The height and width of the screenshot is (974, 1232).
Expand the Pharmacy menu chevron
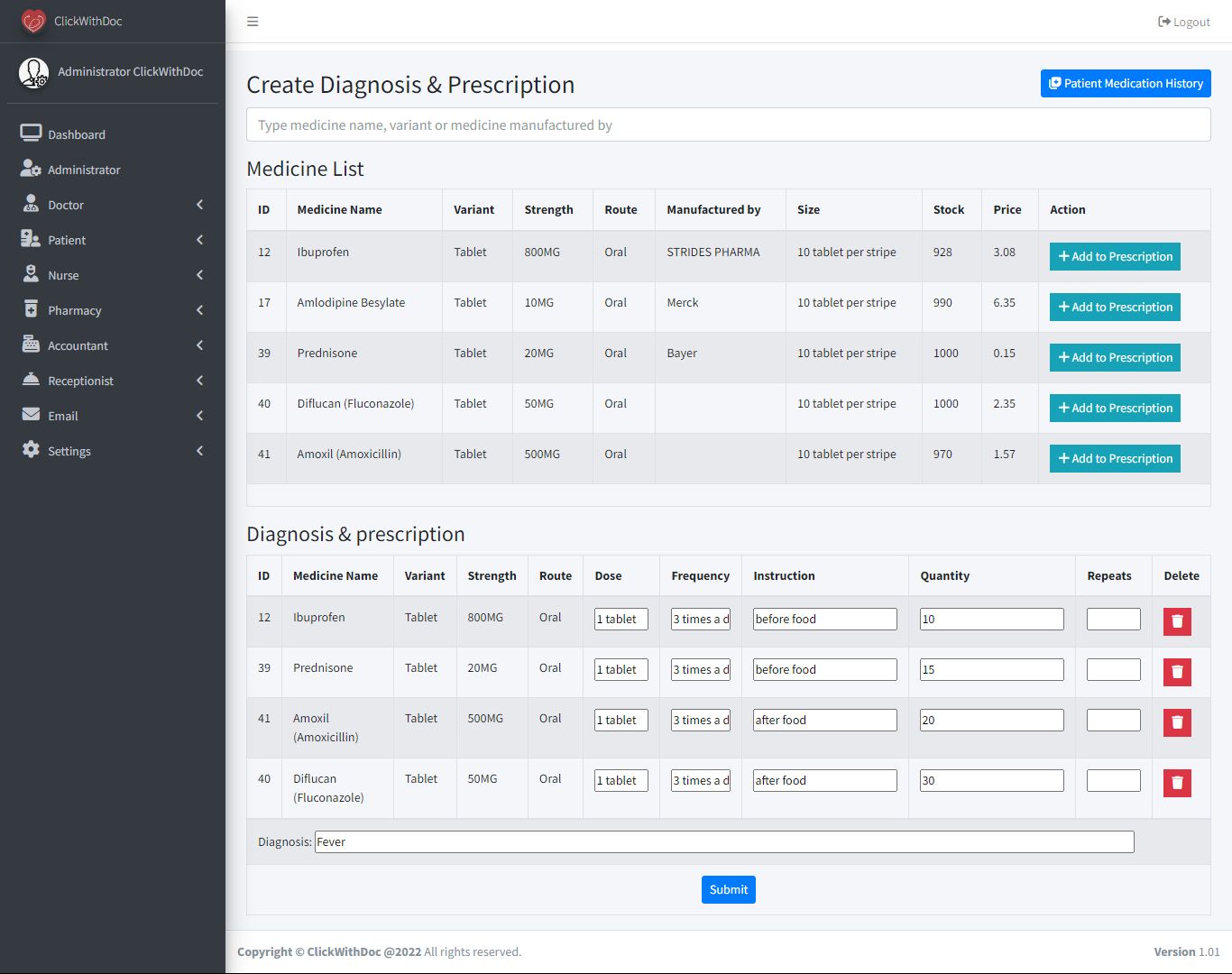(199, 310)
